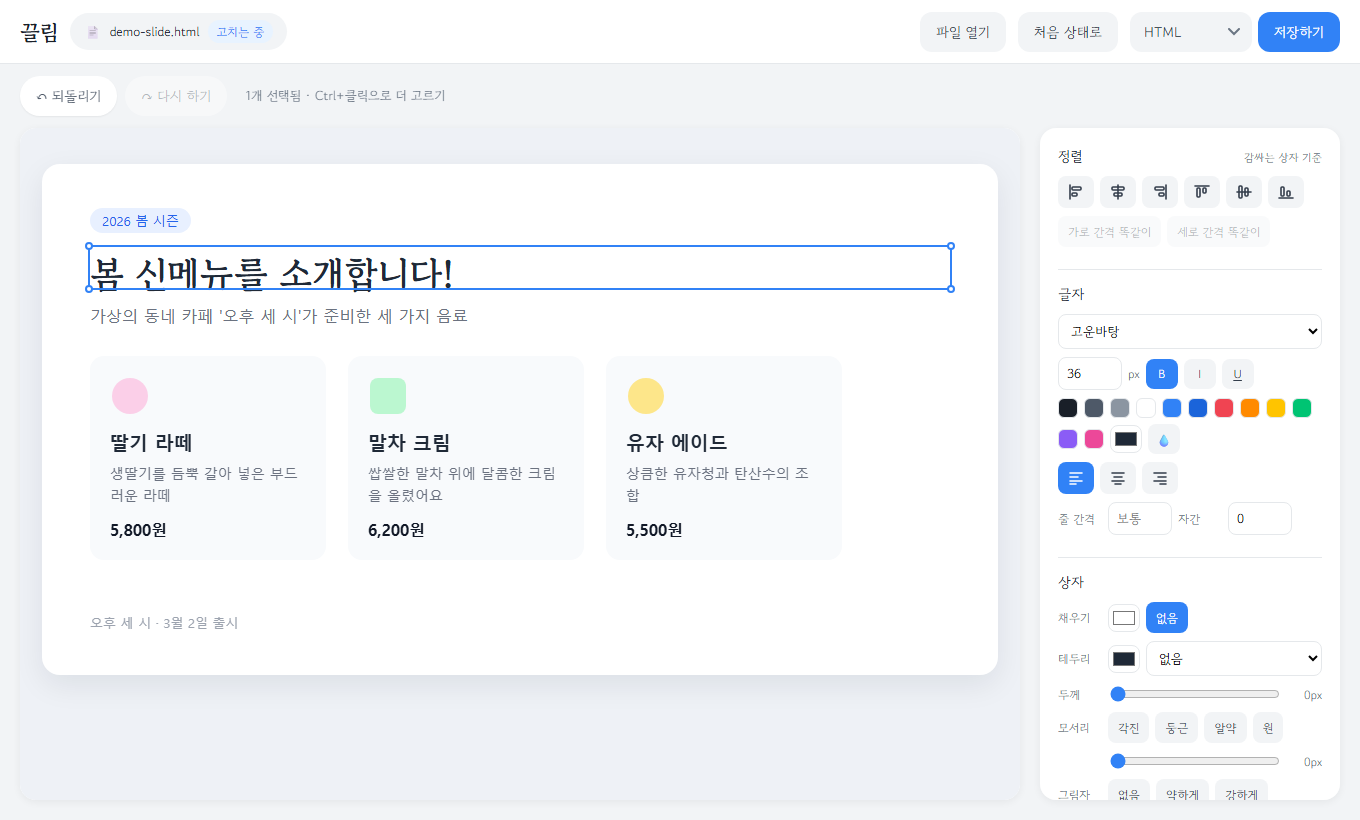Open the 테두리 border color swatch
Viewport: 1360px width, 820px height.
1124,659
